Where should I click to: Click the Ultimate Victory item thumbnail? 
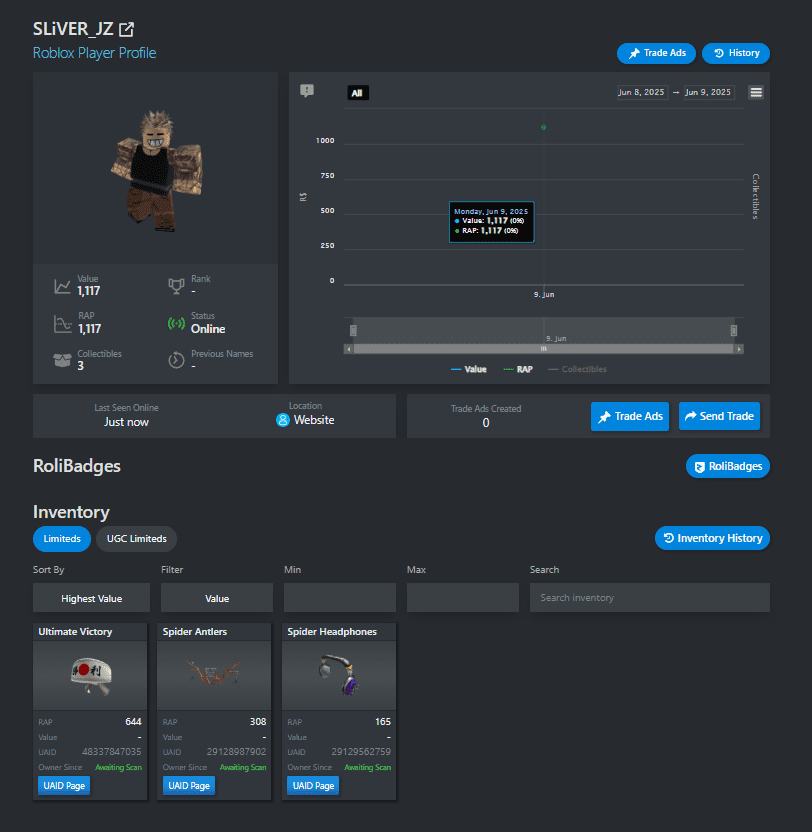coord(90,675)
